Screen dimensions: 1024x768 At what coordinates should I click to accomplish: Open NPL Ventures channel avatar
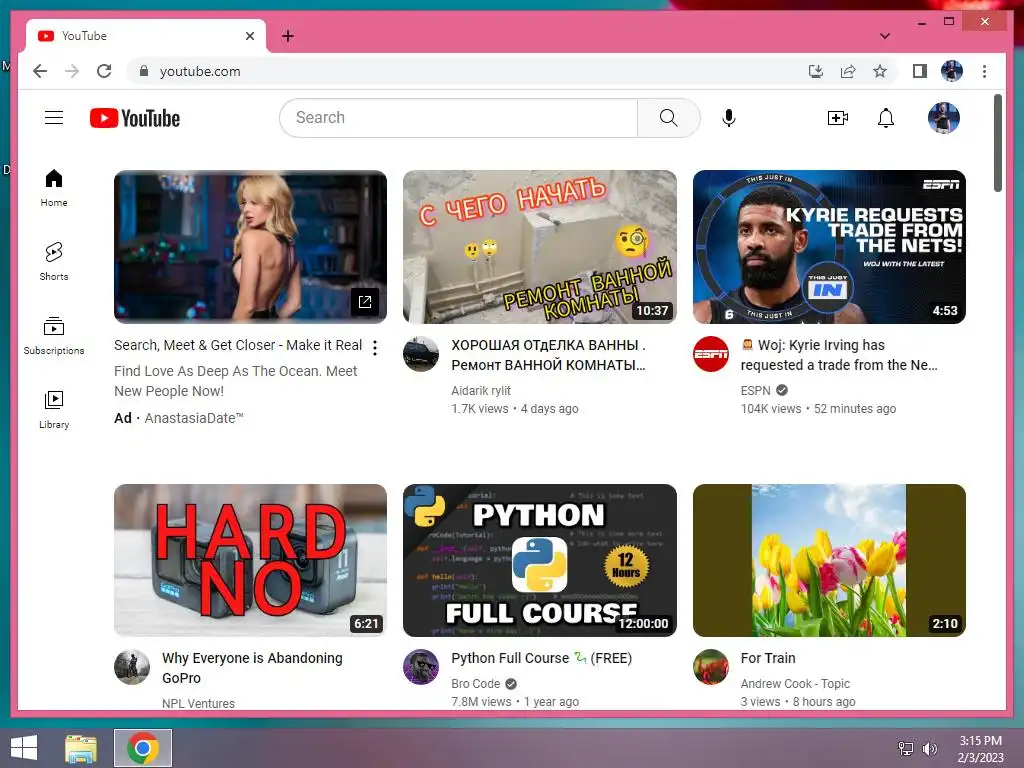coord(132,667)
